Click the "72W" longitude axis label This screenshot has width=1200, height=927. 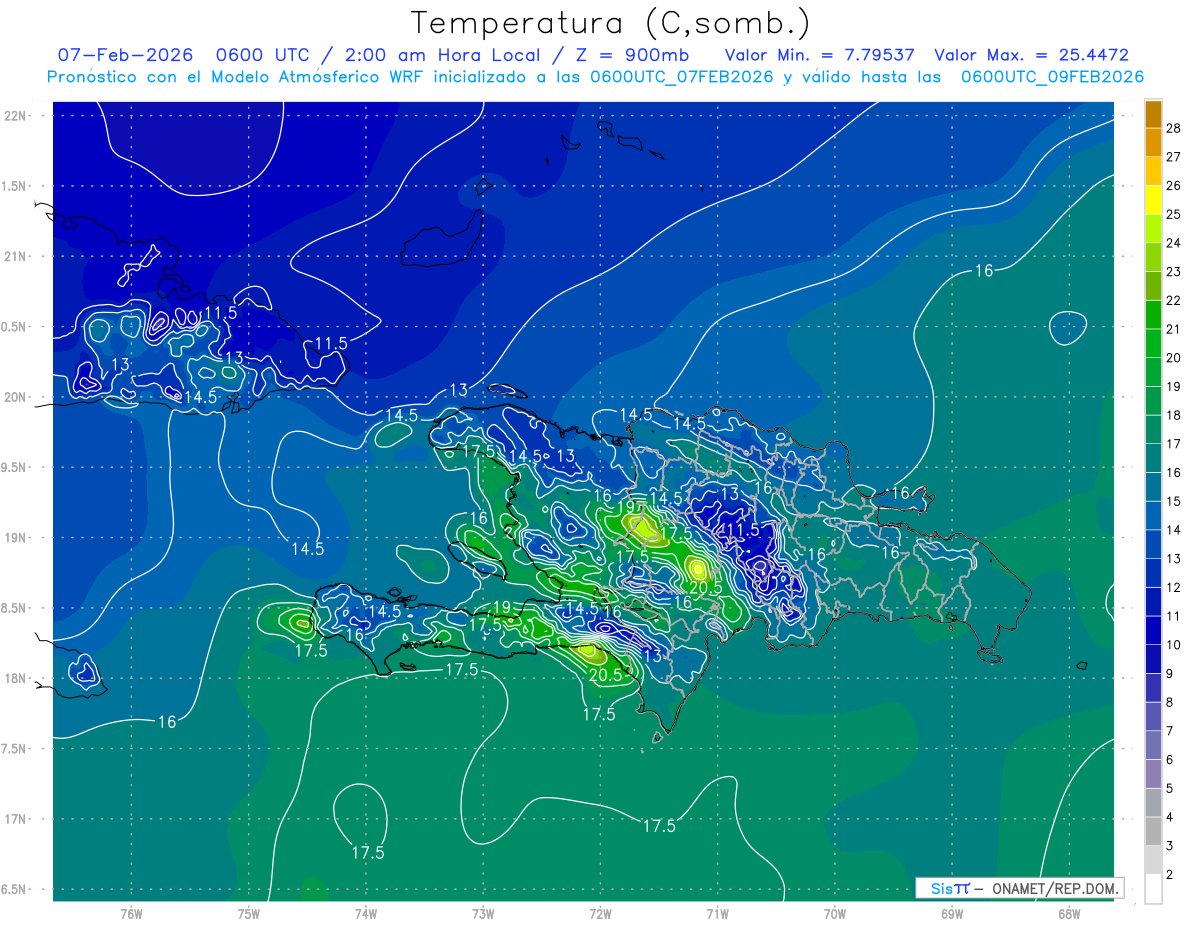click(600, 913)
